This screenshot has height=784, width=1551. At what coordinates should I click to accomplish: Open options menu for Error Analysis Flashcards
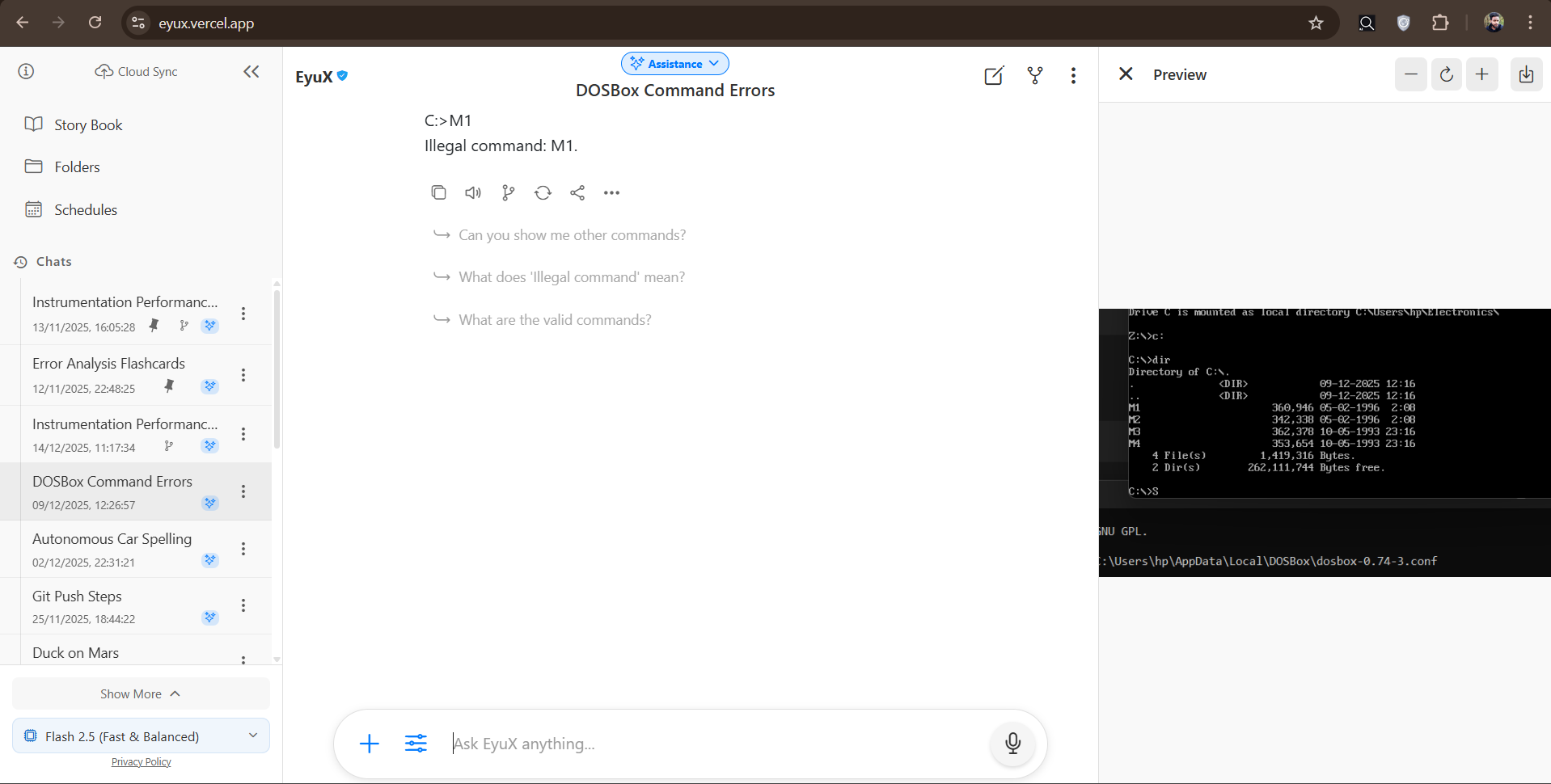(x=243, y=375)
